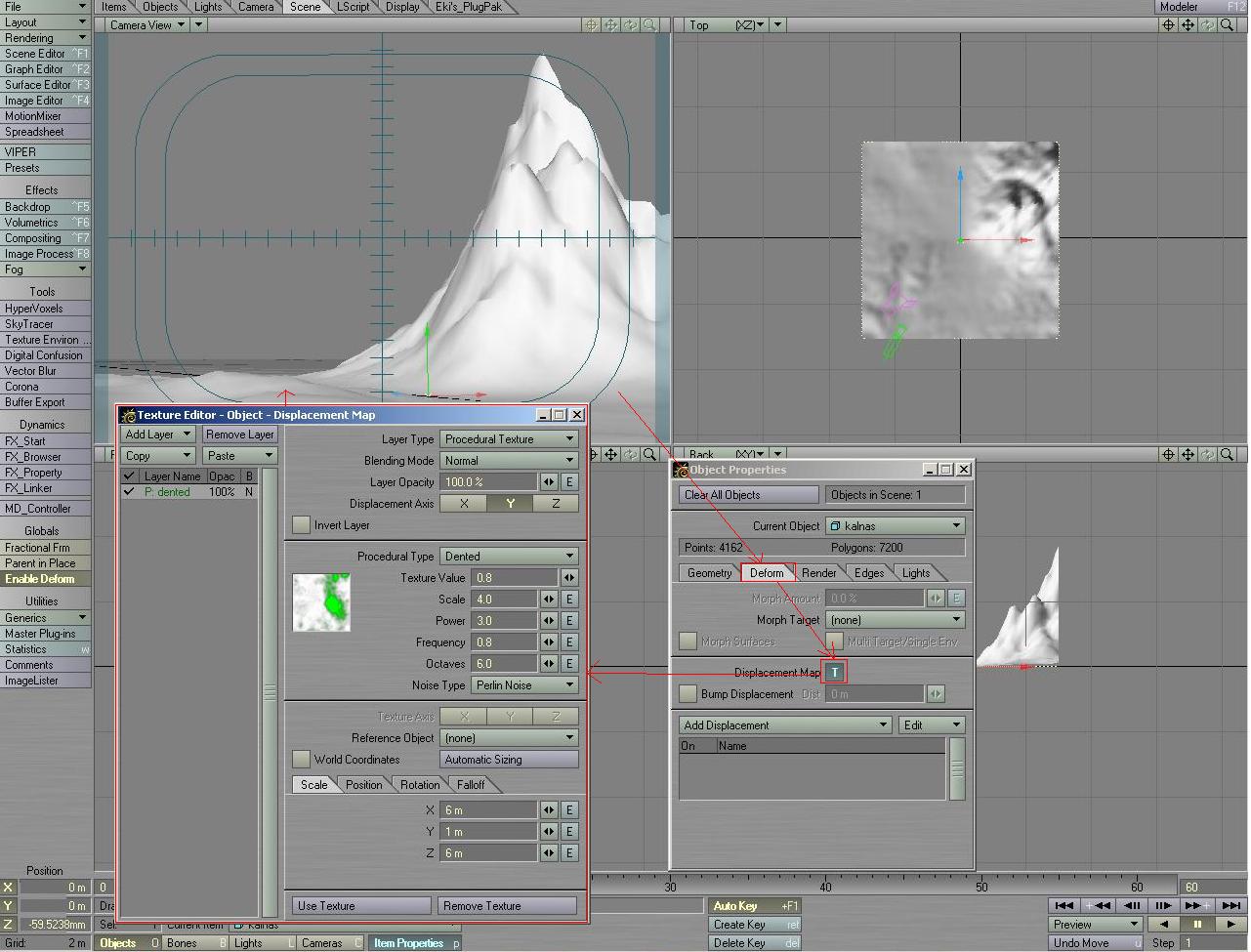Open Layer Type dropdown

(509, 439)
